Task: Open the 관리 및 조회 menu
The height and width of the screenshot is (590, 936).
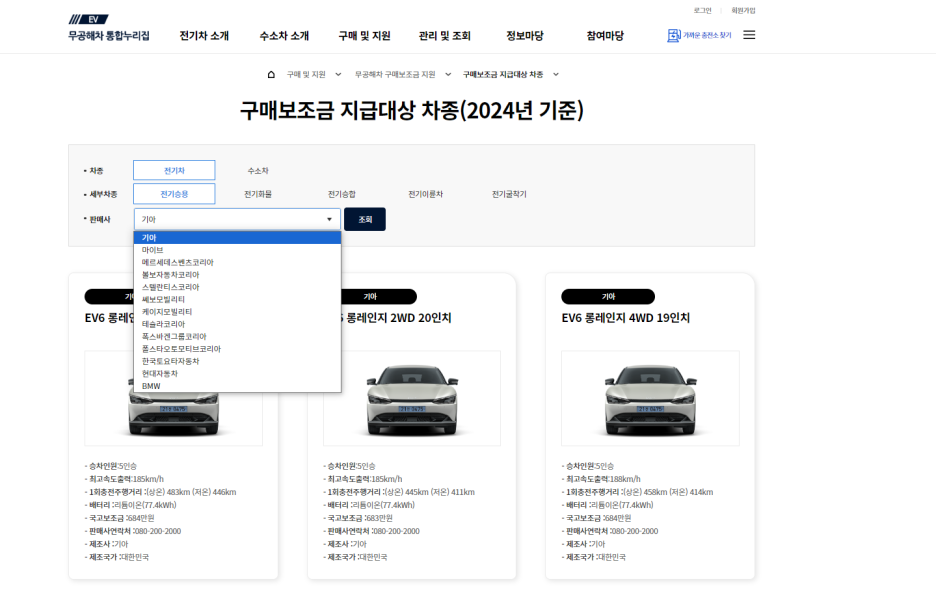Action: [445, 36]
